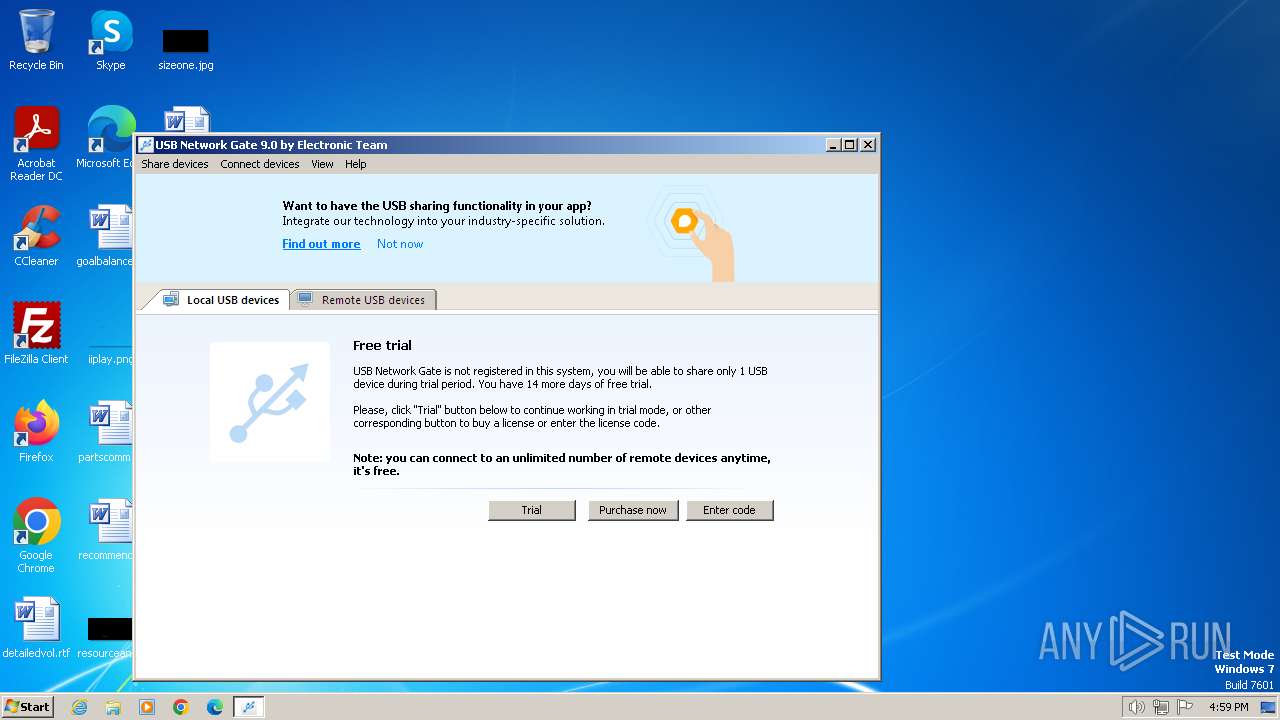Click the 4:59 PM taskbar clock
The height and width of the screenshot is (720, 1280).
tap(1228, 707)
